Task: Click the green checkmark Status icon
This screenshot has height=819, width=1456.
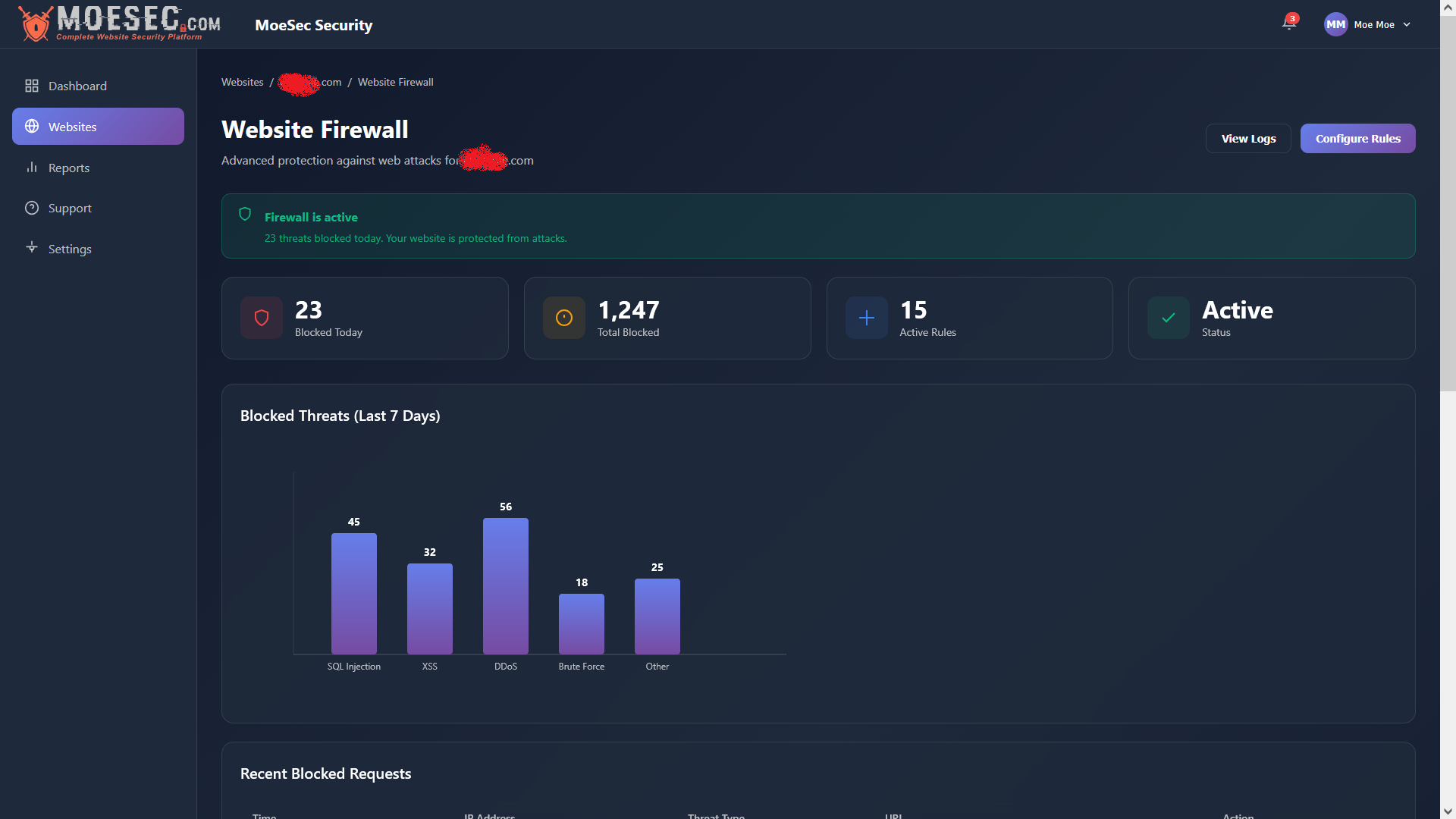Action: click(x=1169, y=318)
